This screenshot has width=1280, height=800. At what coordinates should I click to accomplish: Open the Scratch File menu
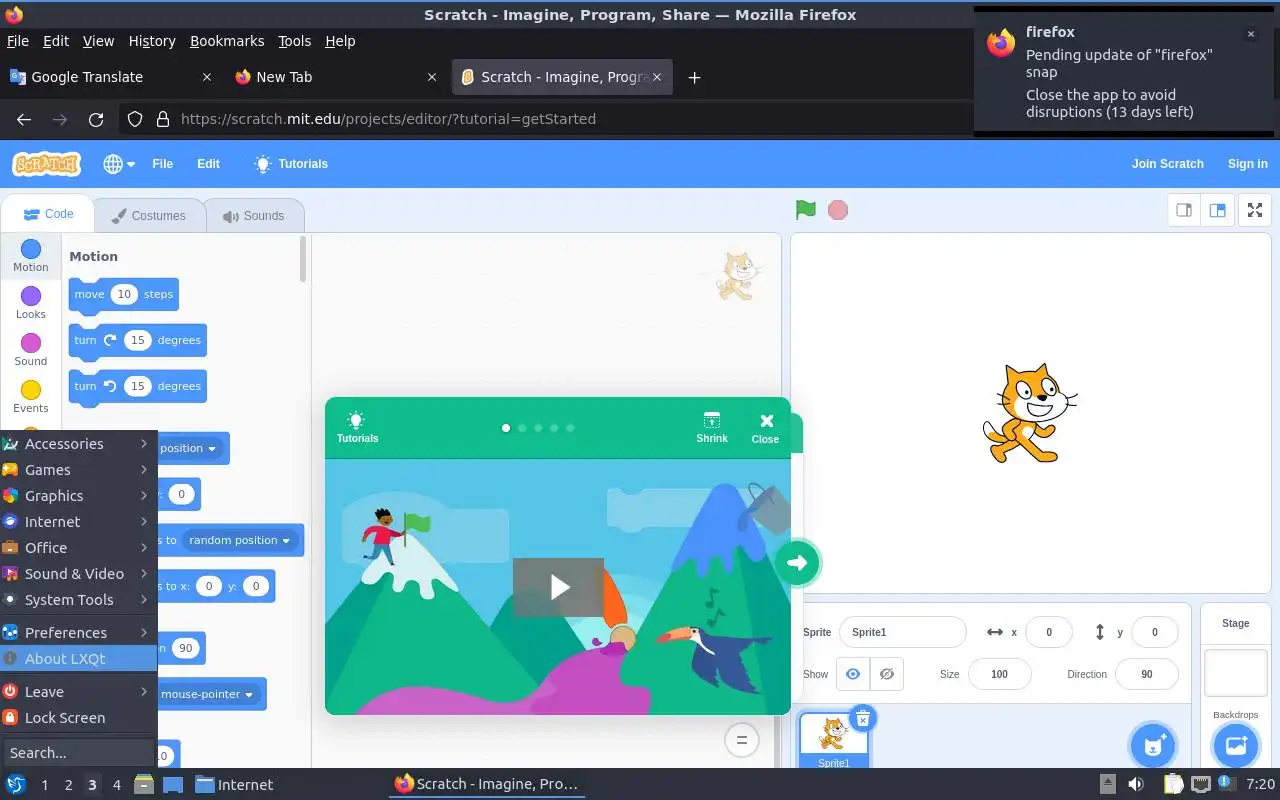[x=162, y=164]
